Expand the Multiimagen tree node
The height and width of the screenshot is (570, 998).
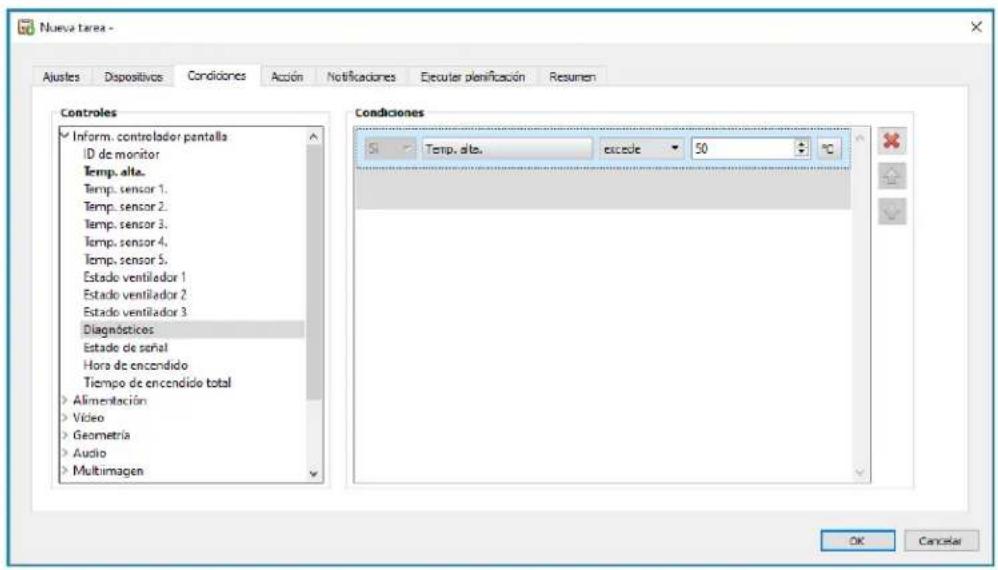(64, 471)
